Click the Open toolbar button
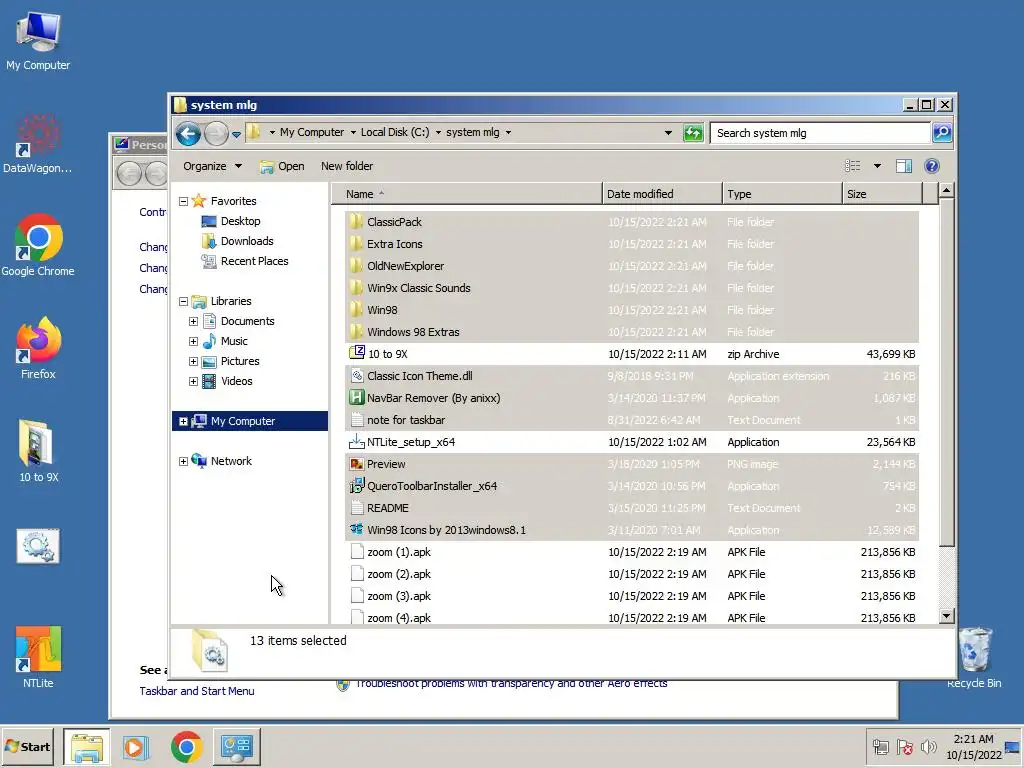Image resolution: width=1024 pixels, height=768 pixels. click(x=282, y=166)
